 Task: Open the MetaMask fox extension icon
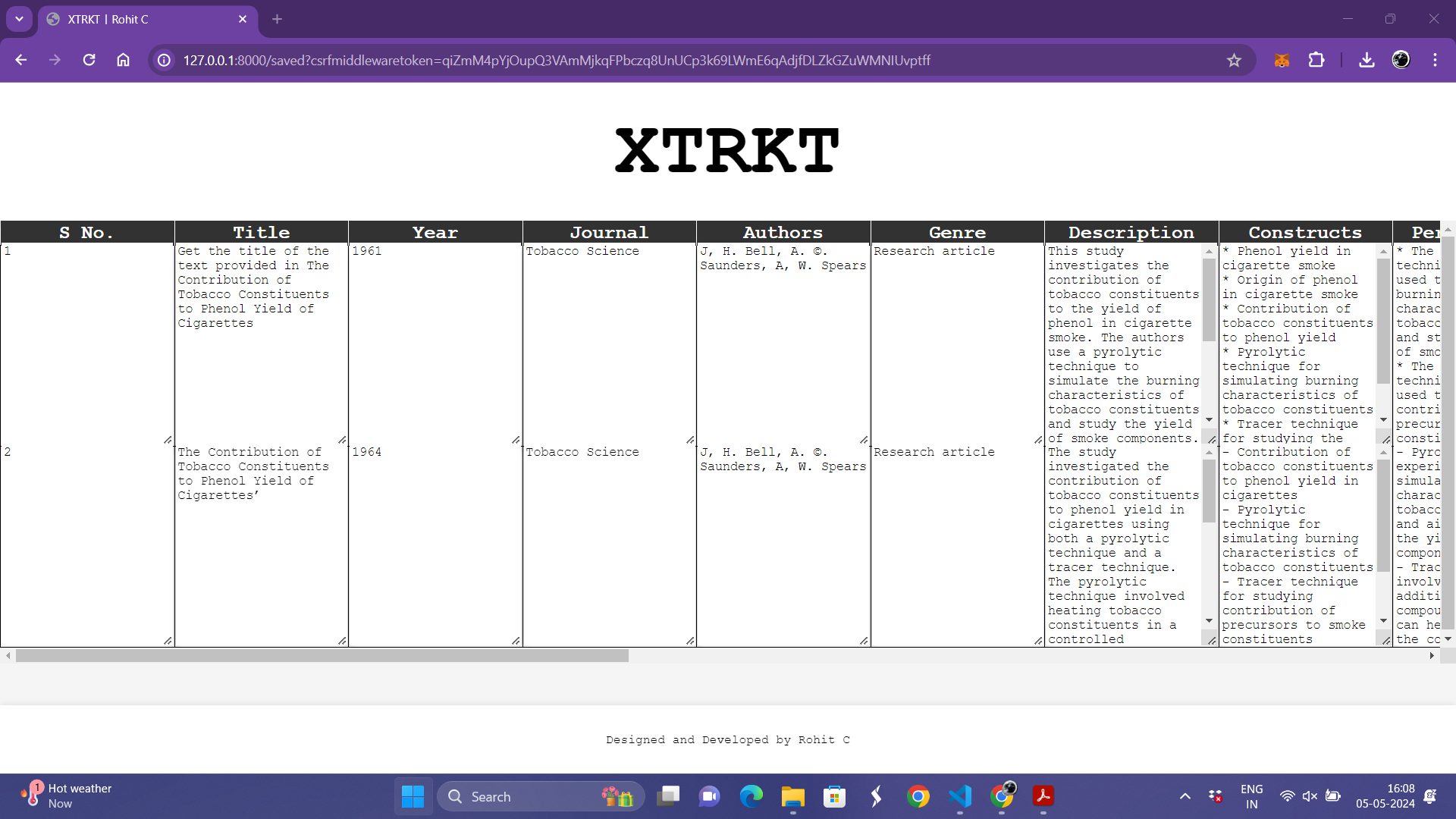(1282, 60)
